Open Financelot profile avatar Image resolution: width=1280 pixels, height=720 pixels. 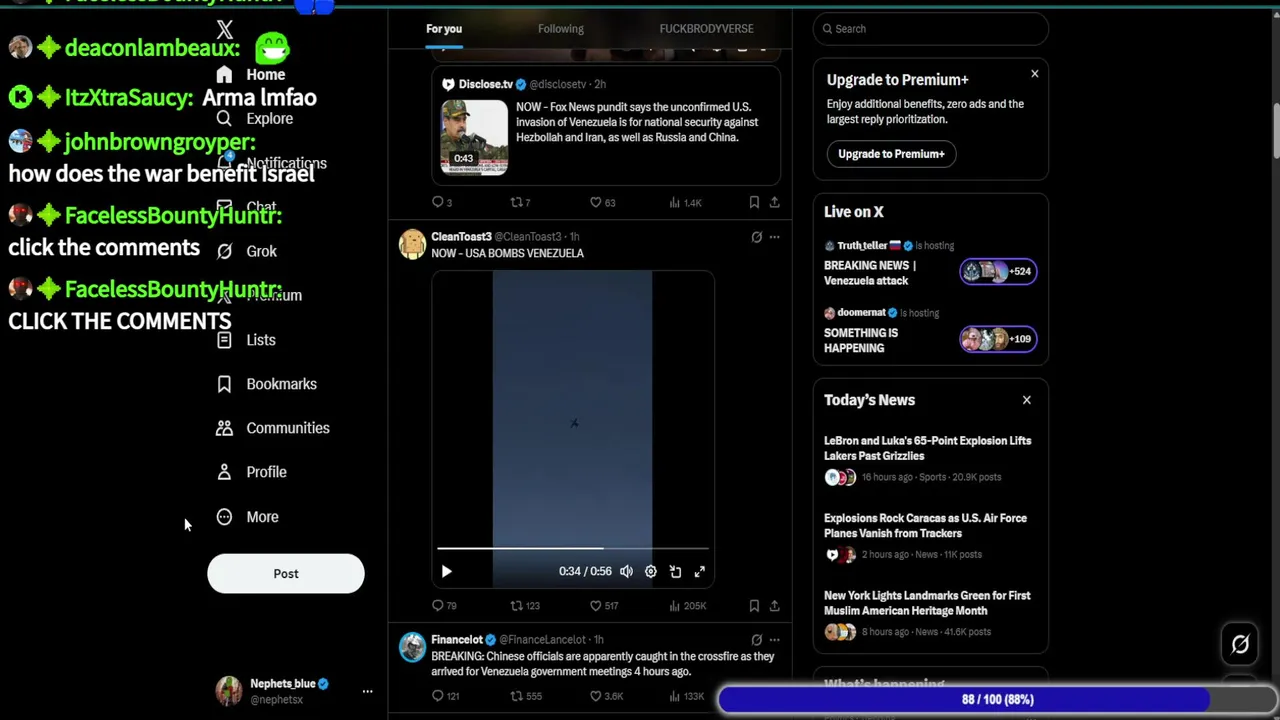point(412,647)
